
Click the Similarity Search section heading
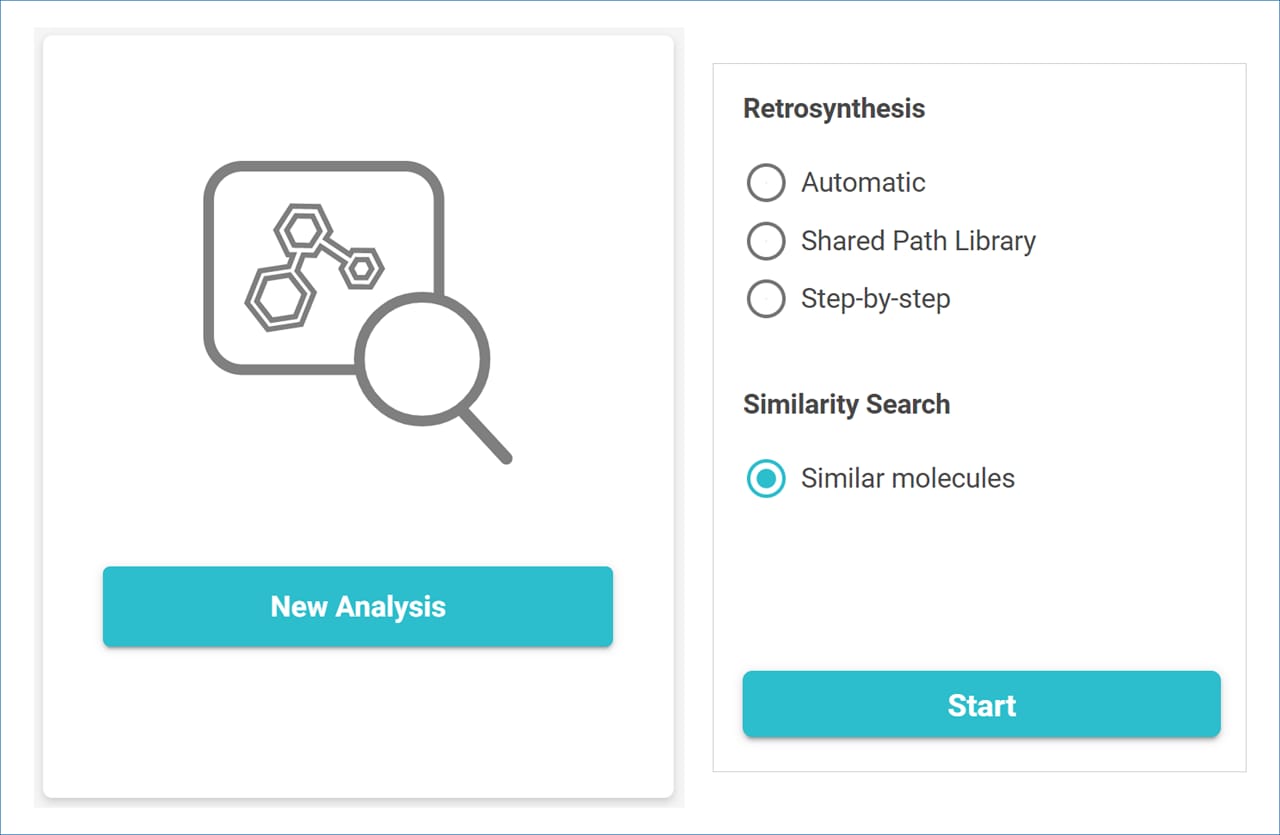tap(846, 404)
